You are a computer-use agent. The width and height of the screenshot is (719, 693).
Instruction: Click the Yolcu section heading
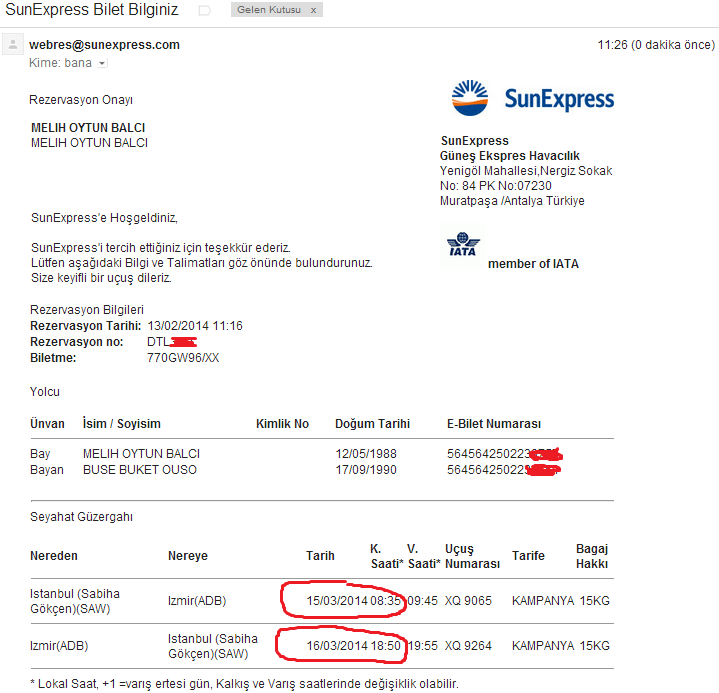click(x=45, y=392)
